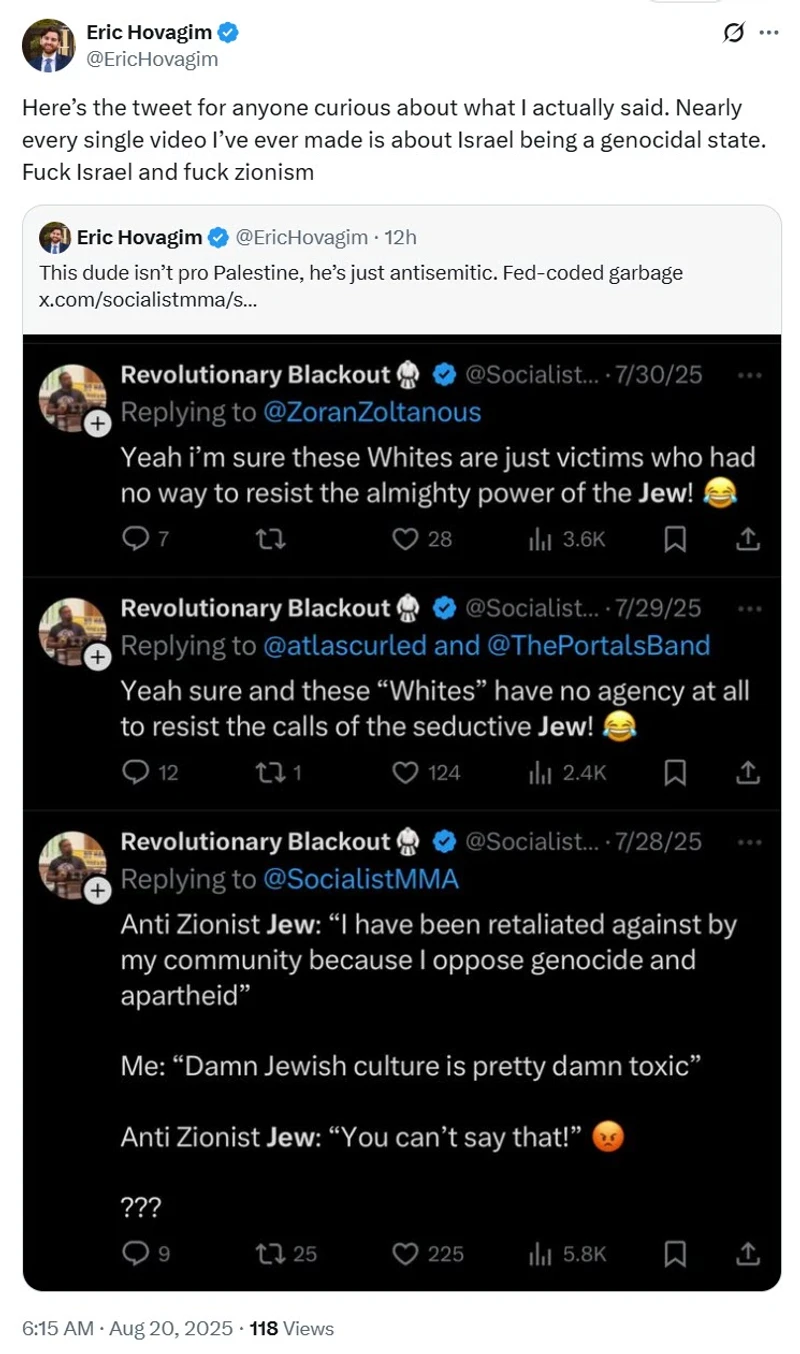
Task: Reply to the 7/28/25 tweet with 9 replies
Action: pos(134,1253)
